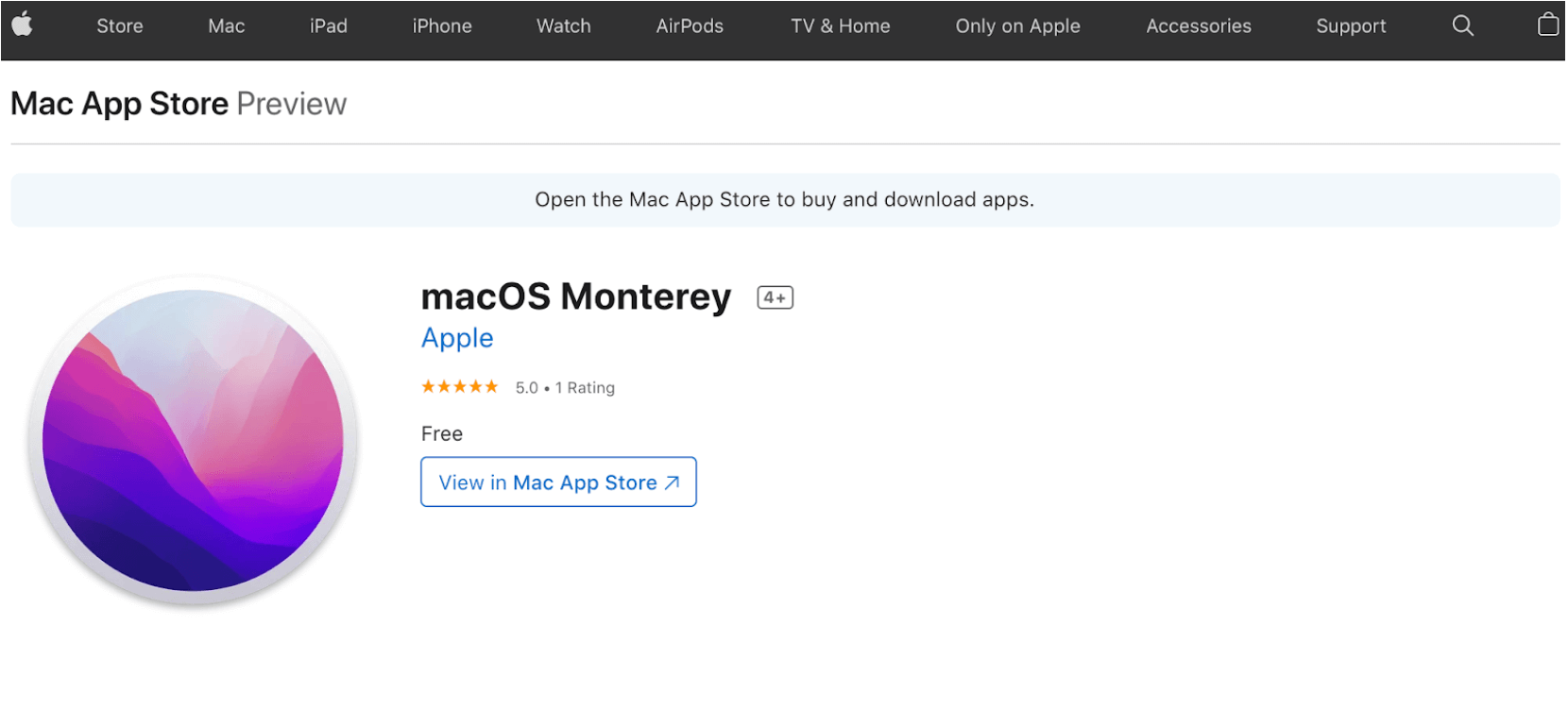The height and width of the screenshot is (710, 1568).
Task: Go to the Mac navigation item
Action: (x=227, y=26)
